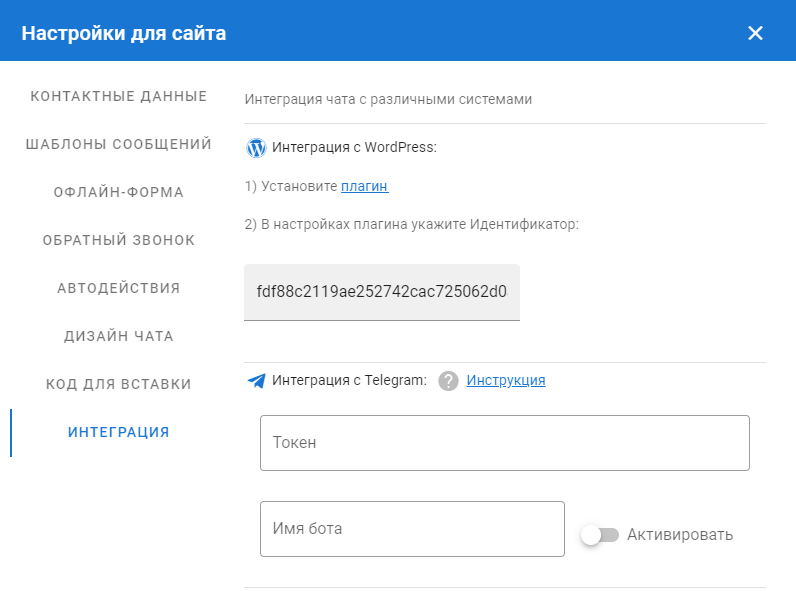796x591 pixels.
Task: Close the site settings dialog
Action: (755, 33)
